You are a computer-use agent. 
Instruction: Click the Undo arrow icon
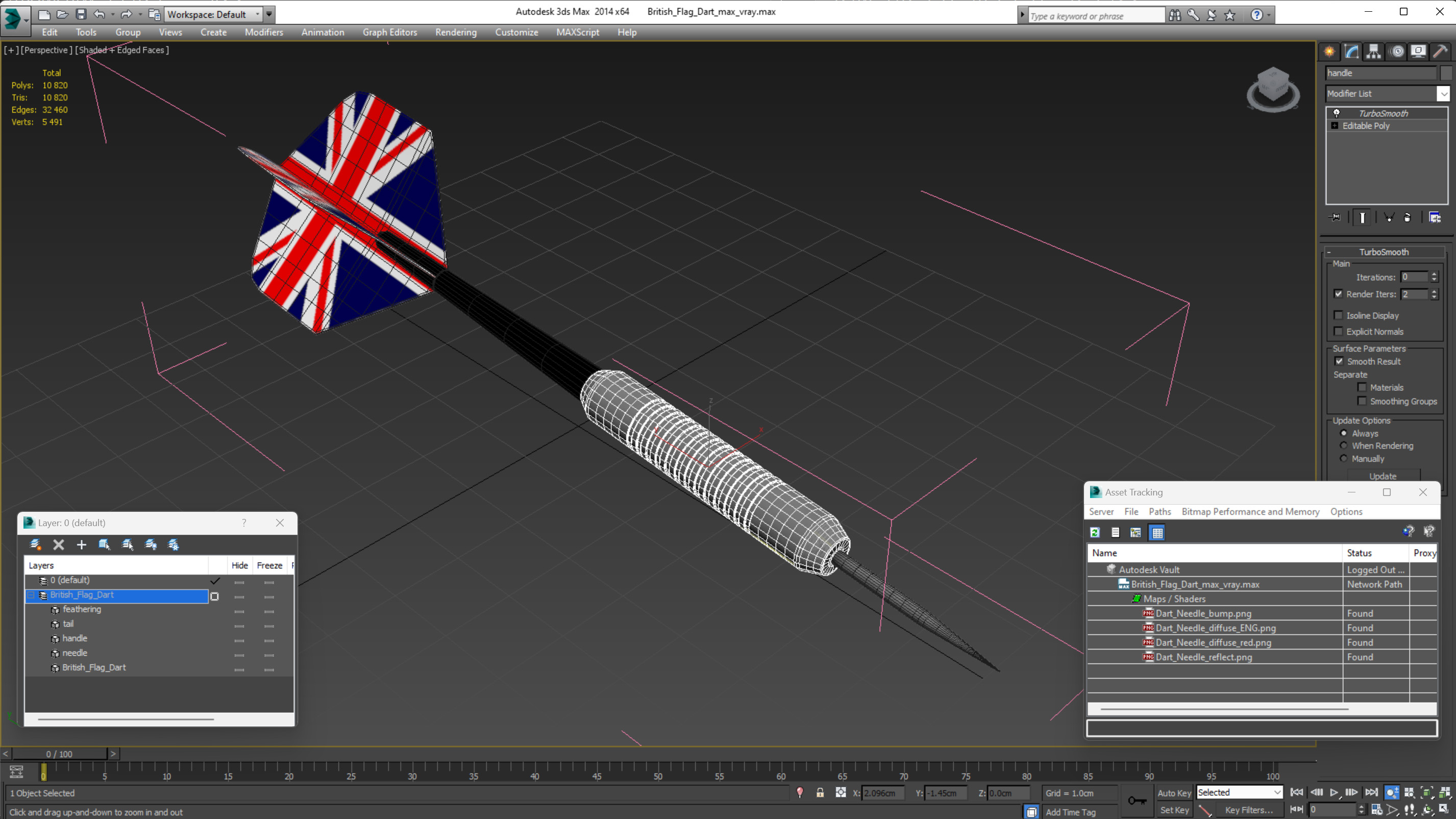point(100,14)
